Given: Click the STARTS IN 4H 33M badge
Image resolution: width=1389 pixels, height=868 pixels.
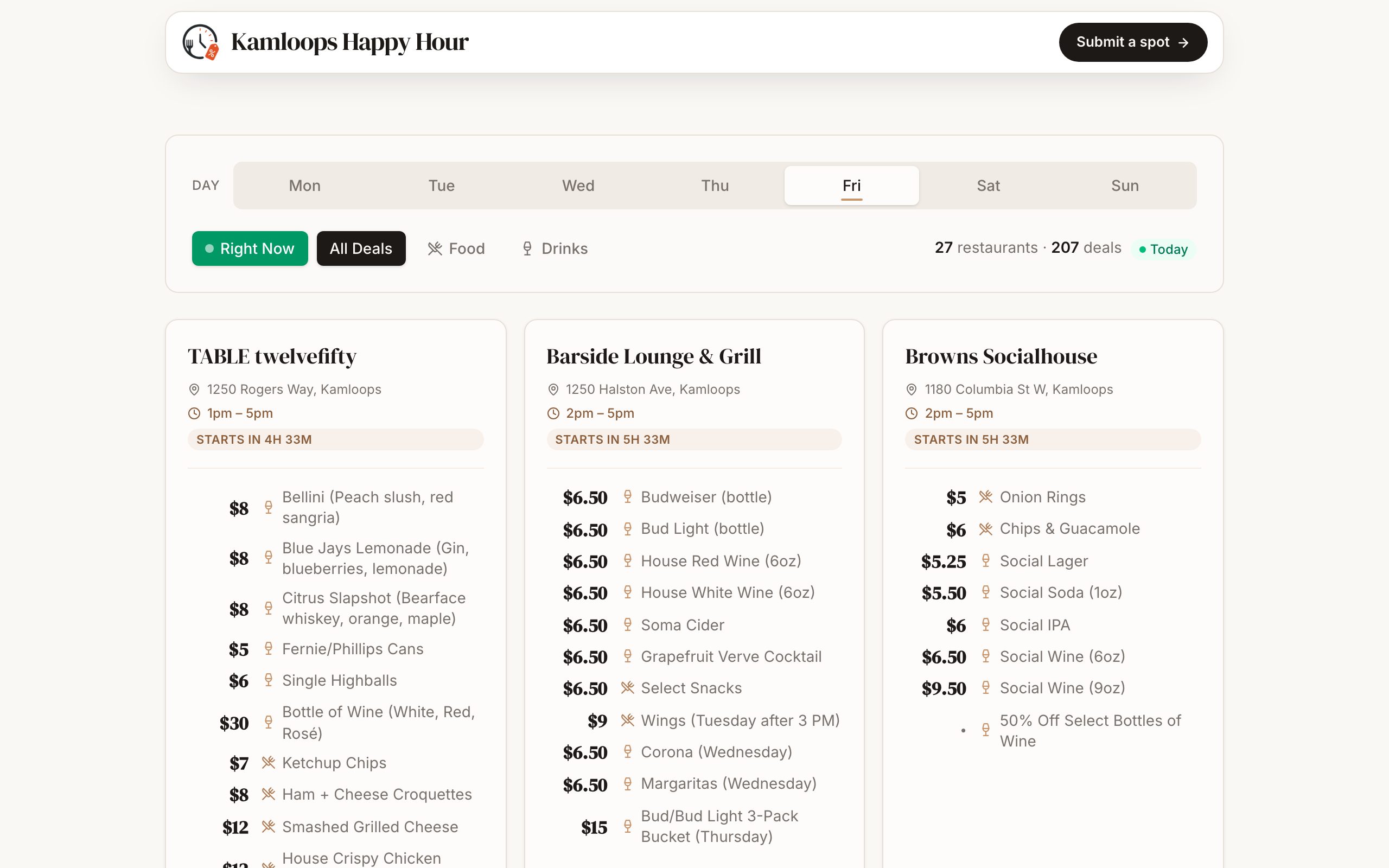Looking at the screenshot, I should point(336,439).
